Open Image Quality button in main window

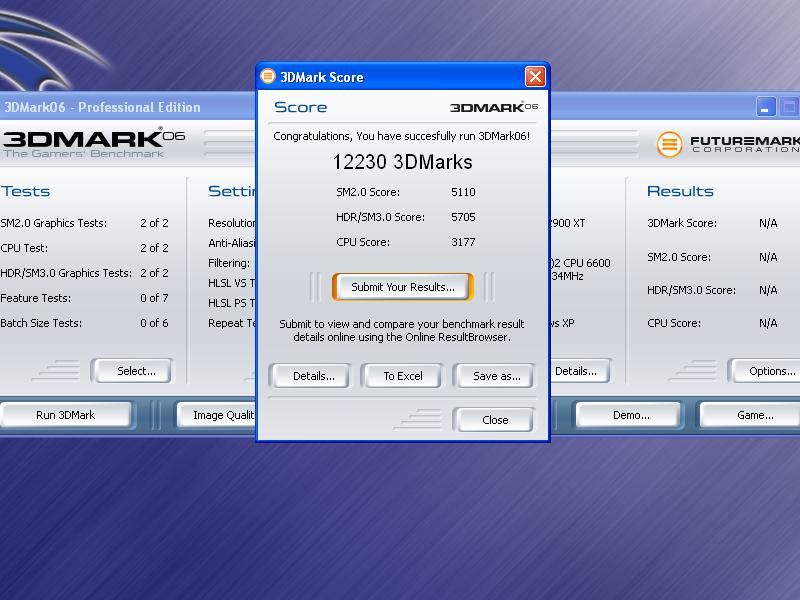tap(217, 415)
